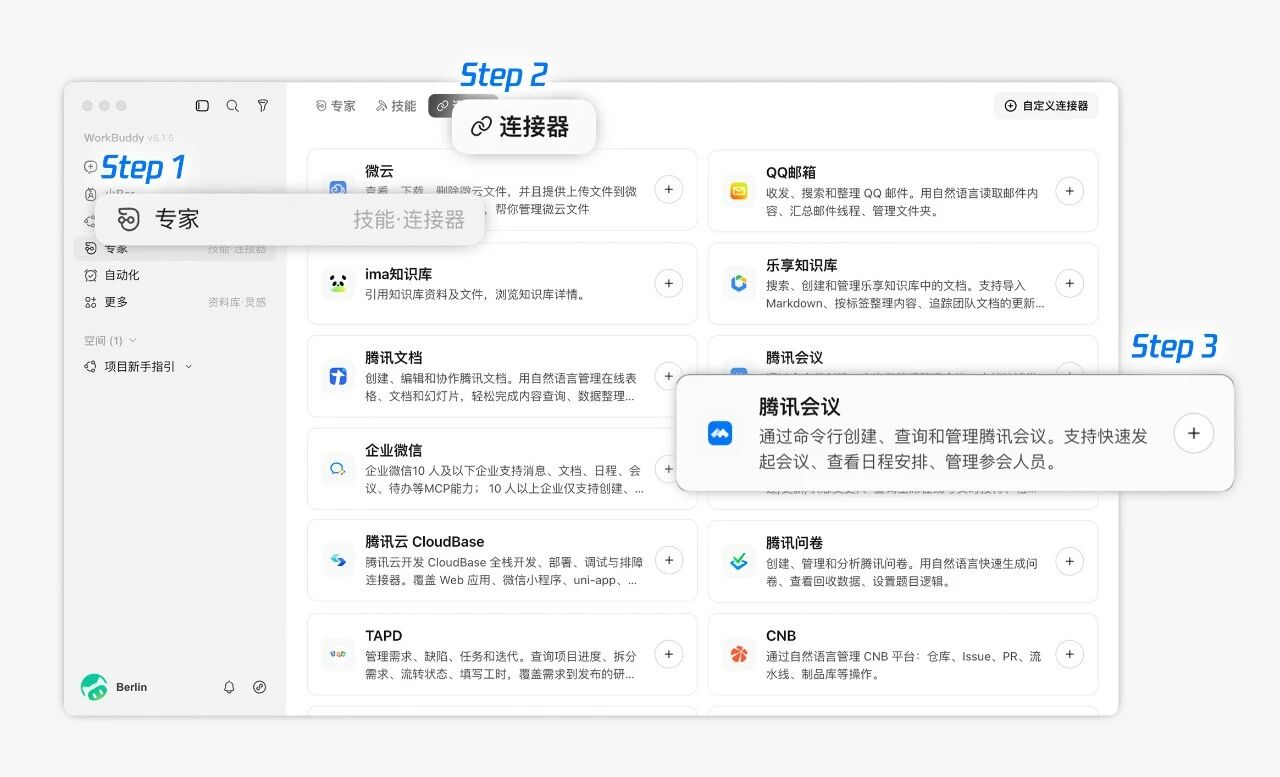Click the 乐享知识库 card title

pyautogui.click(x=802, y=265)
